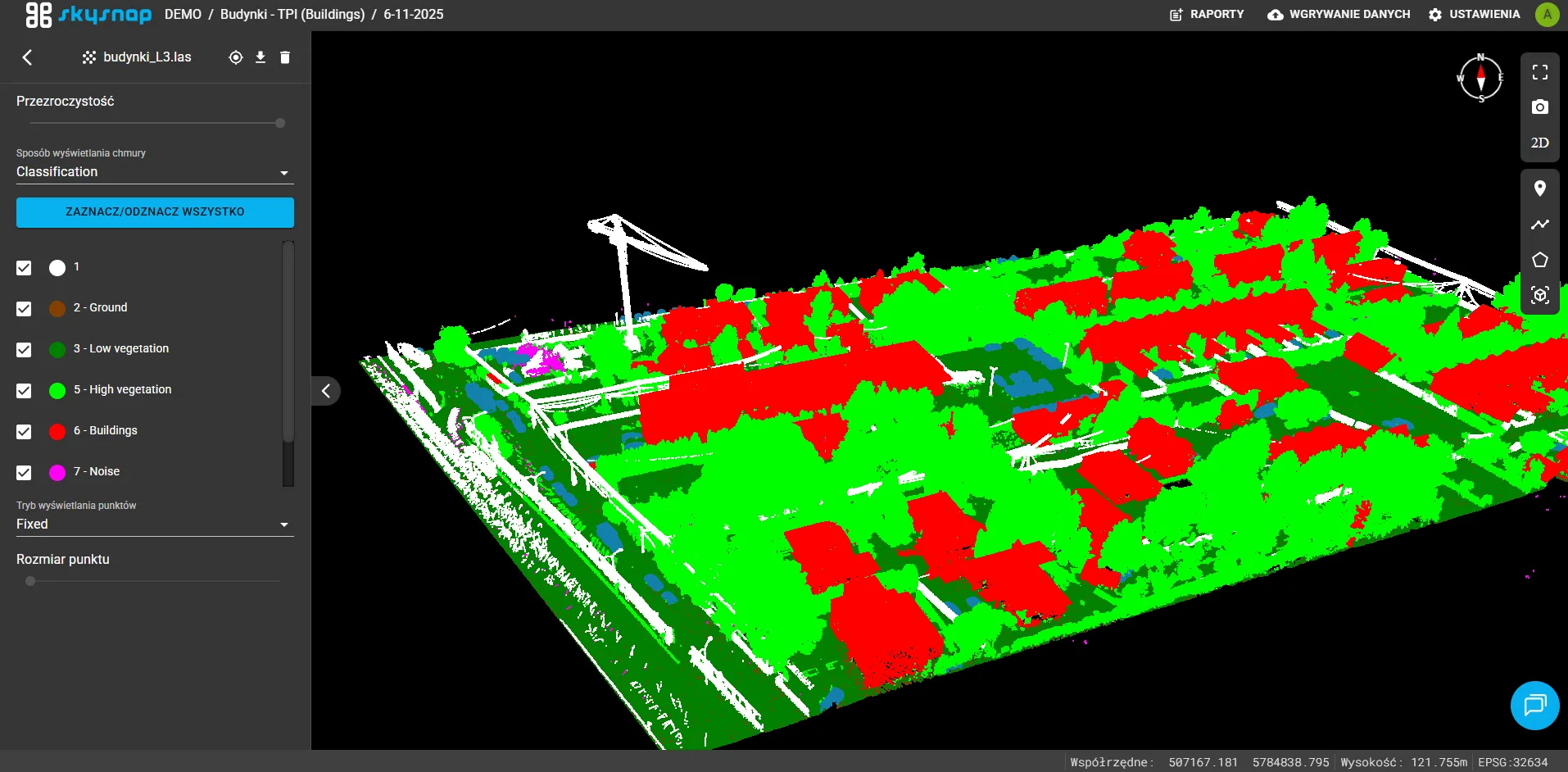
Task: Select the volume cube tool
Action: tap(1539, 295)
